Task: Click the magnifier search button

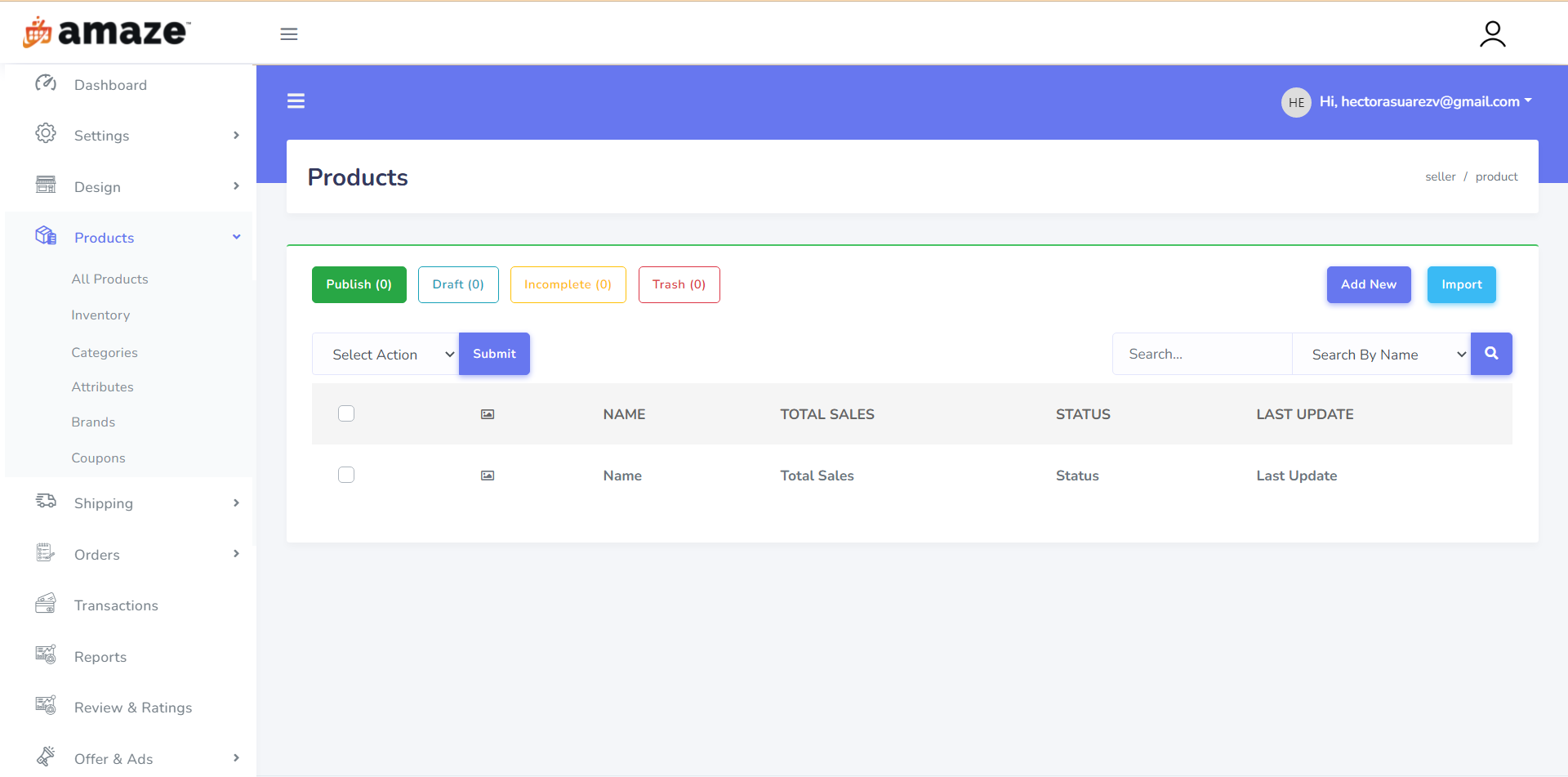Action: point(1491,354)
